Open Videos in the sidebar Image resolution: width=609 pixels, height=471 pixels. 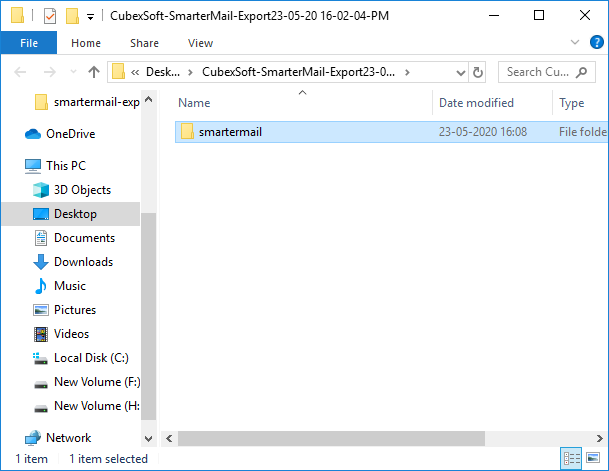point(71,334)
